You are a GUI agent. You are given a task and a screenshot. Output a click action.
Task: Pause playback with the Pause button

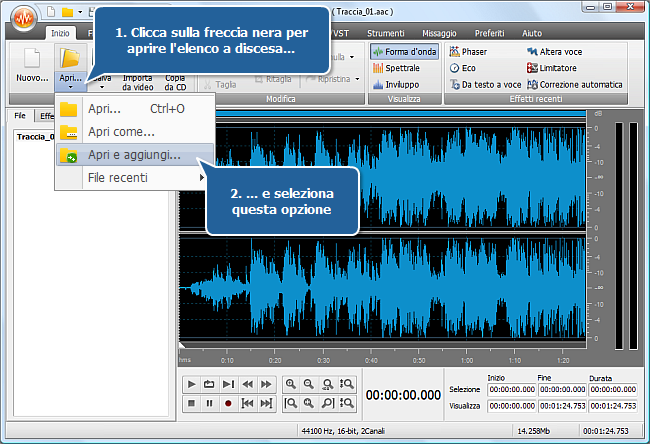click(209, 403)
